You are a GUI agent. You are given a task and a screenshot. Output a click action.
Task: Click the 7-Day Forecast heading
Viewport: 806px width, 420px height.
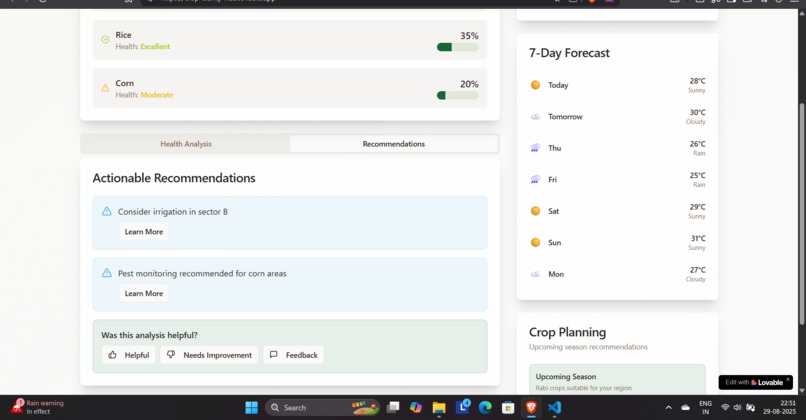click(569, 53)
